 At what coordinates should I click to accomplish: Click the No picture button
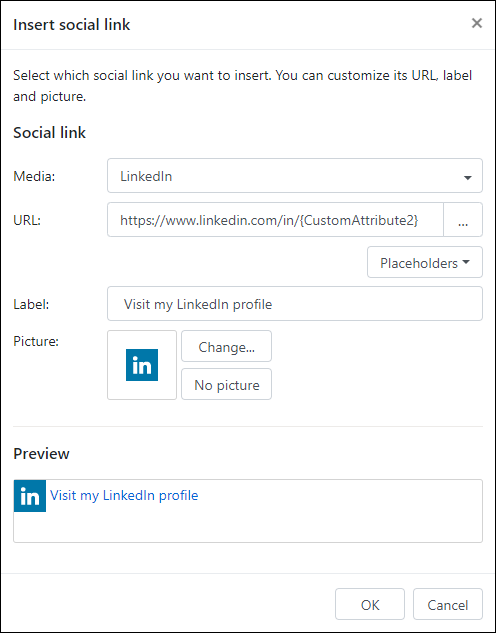click(226, 384)
